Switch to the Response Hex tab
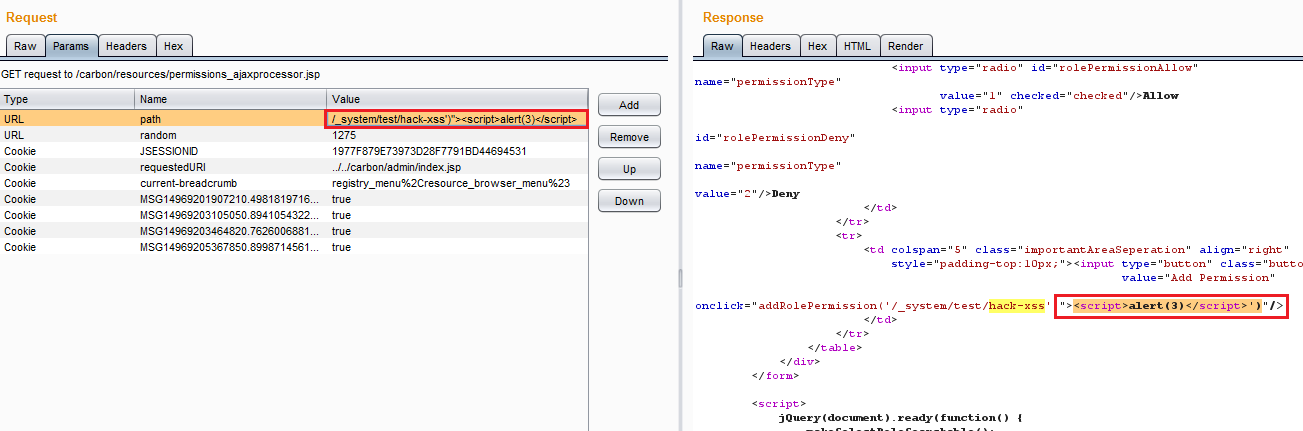This screenshot has width=1303, height=431. [x=817, y=46]
